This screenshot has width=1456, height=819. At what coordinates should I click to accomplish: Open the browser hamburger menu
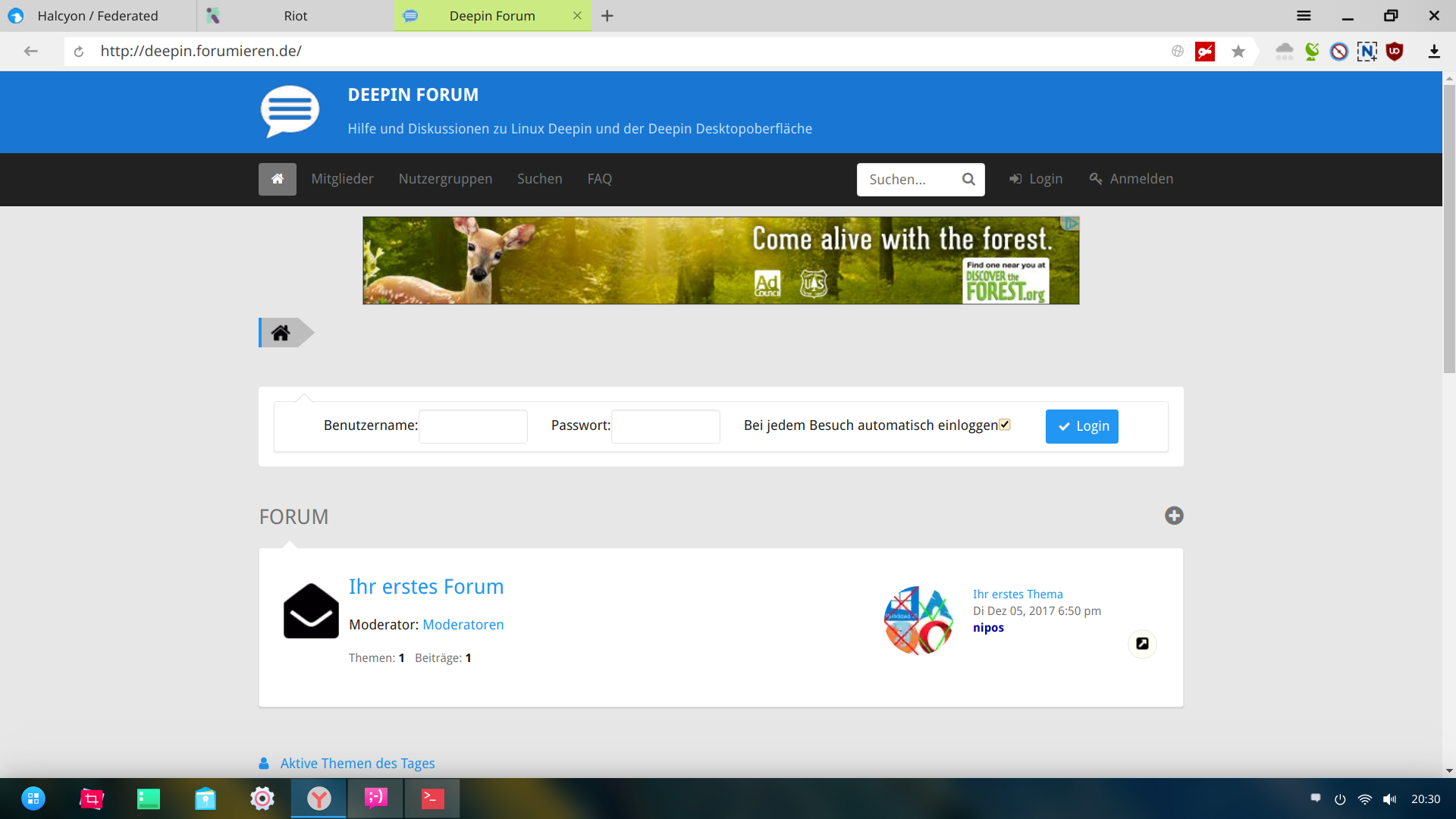click(1304, 16)
